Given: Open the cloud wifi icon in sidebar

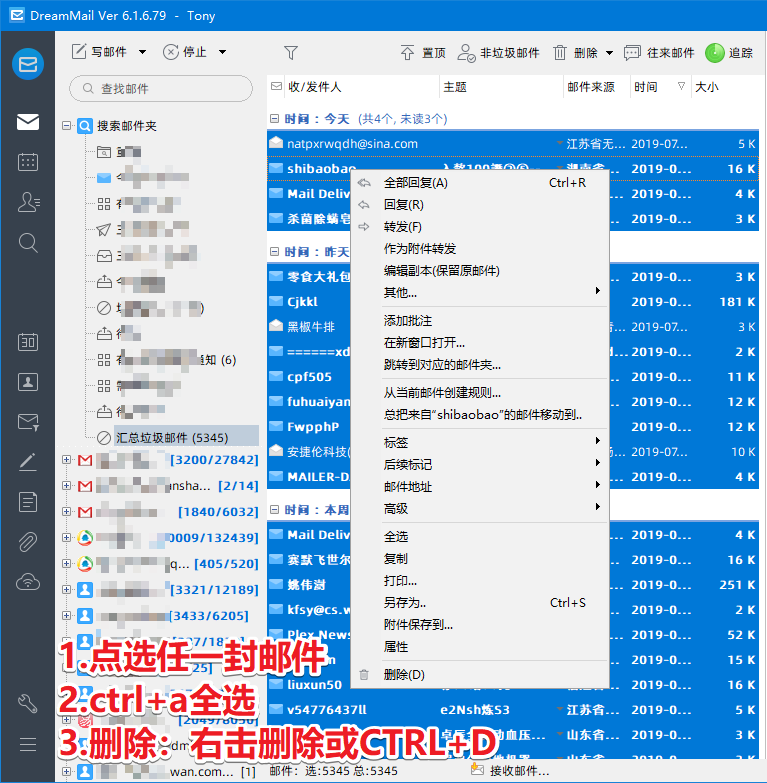Looking at the screenshot, I should click(28, 582).
